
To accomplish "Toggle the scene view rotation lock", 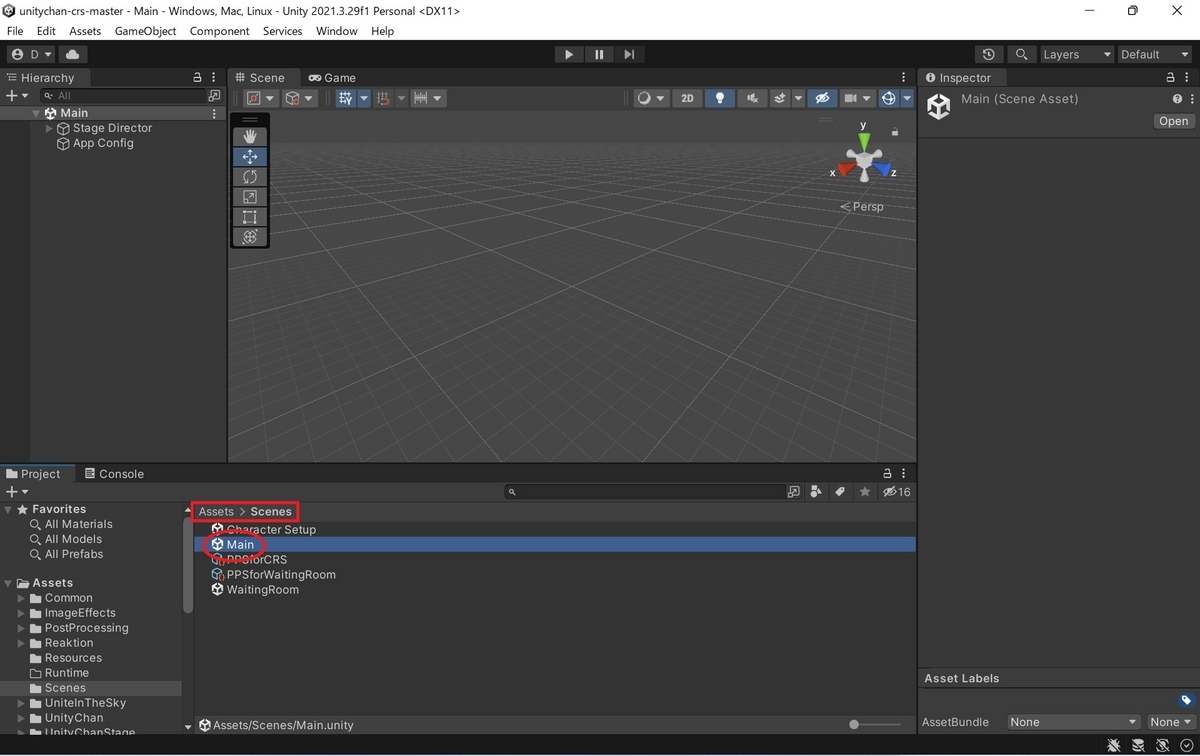I will tap(895, 132).
